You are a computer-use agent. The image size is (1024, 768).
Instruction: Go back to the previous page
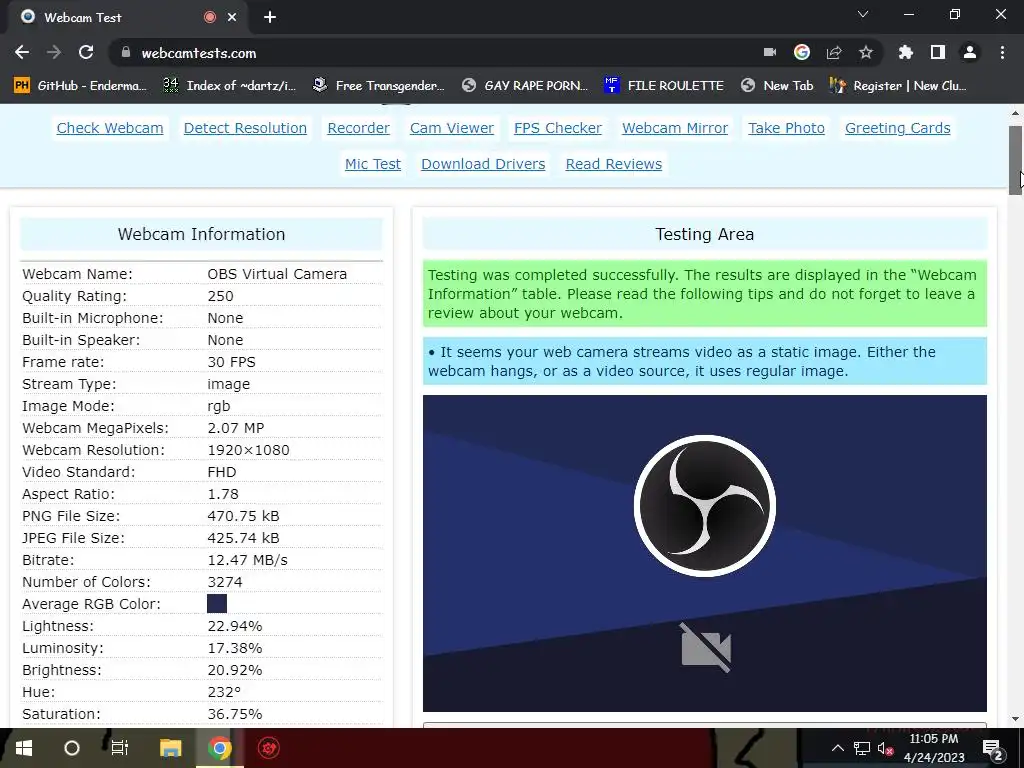(x=22, y=53)
